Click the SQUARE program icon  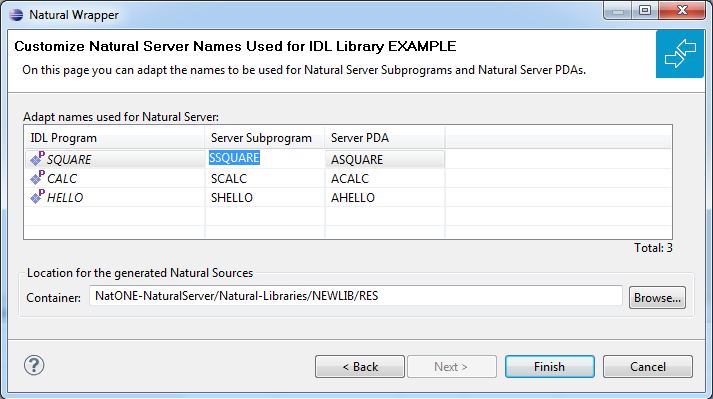pyautogui.click(x=37, y=158)
